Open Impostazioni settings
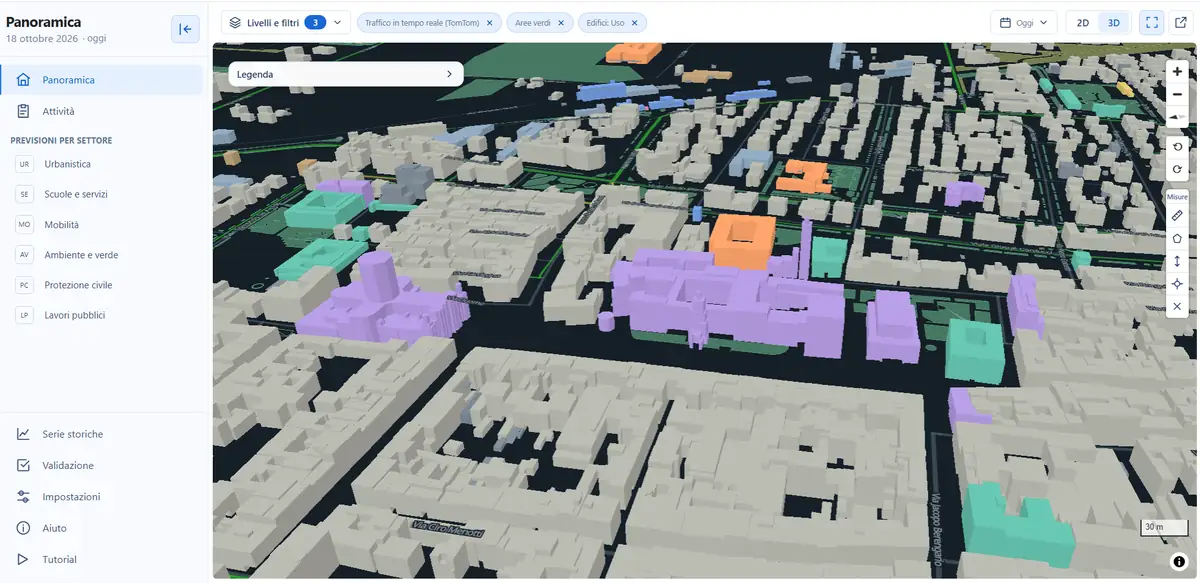The image size is (1200, 583). [101, 497]
